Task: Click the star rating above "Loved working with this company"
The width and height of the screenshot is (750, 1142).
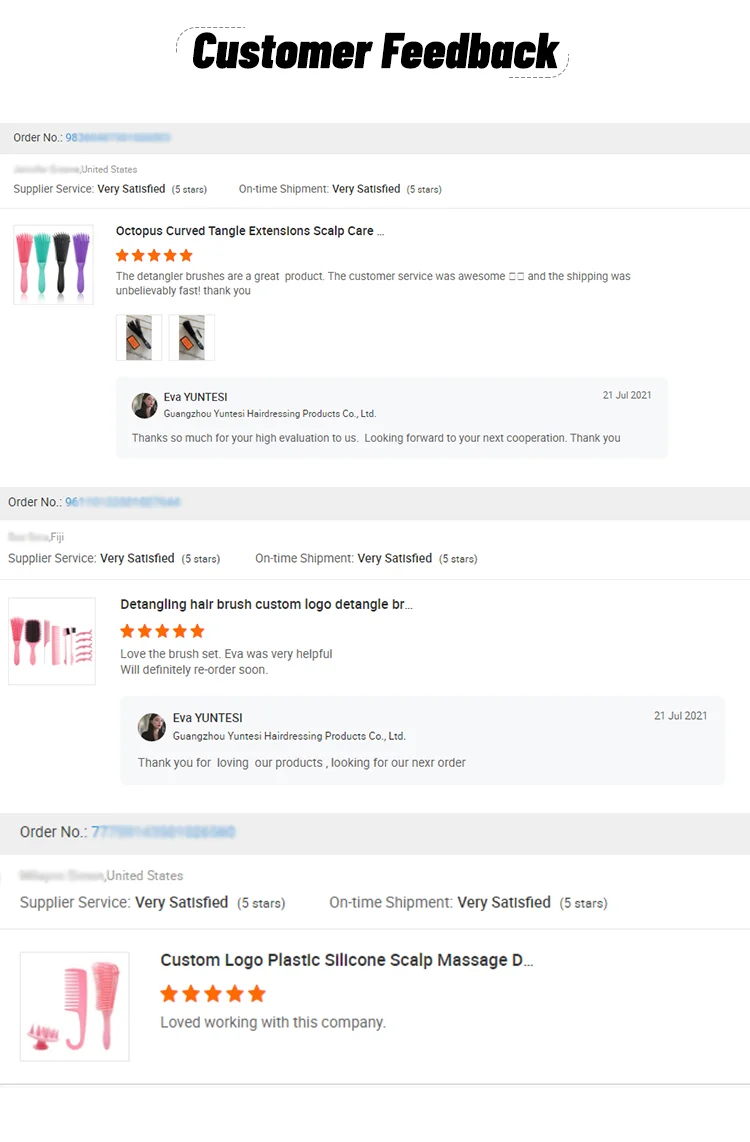Action: coord(213,993)
